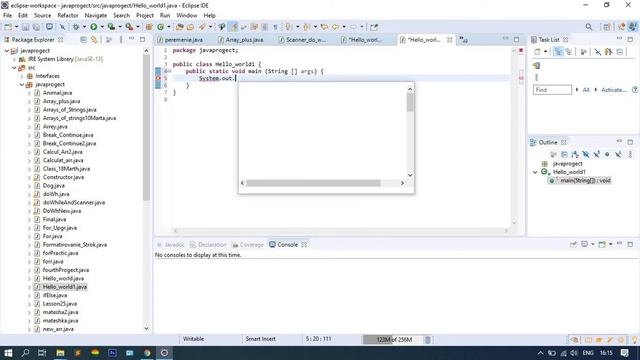Viewport: 640px width, 360px height.
Task: Open the Javadoc tab in bottom panel
Action: [x=171, y=244]
